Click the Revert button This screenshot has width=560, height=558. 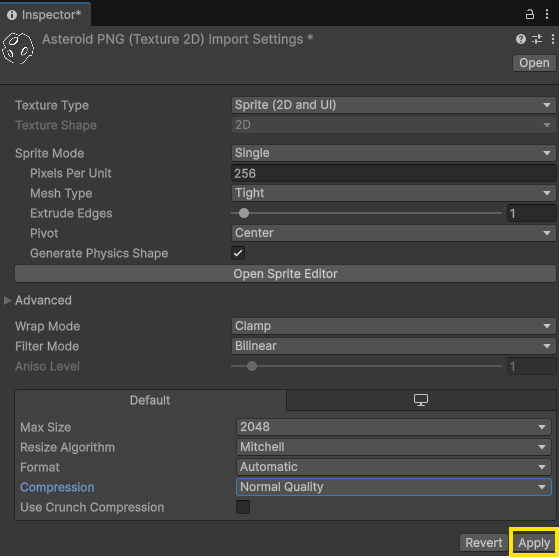484,543
